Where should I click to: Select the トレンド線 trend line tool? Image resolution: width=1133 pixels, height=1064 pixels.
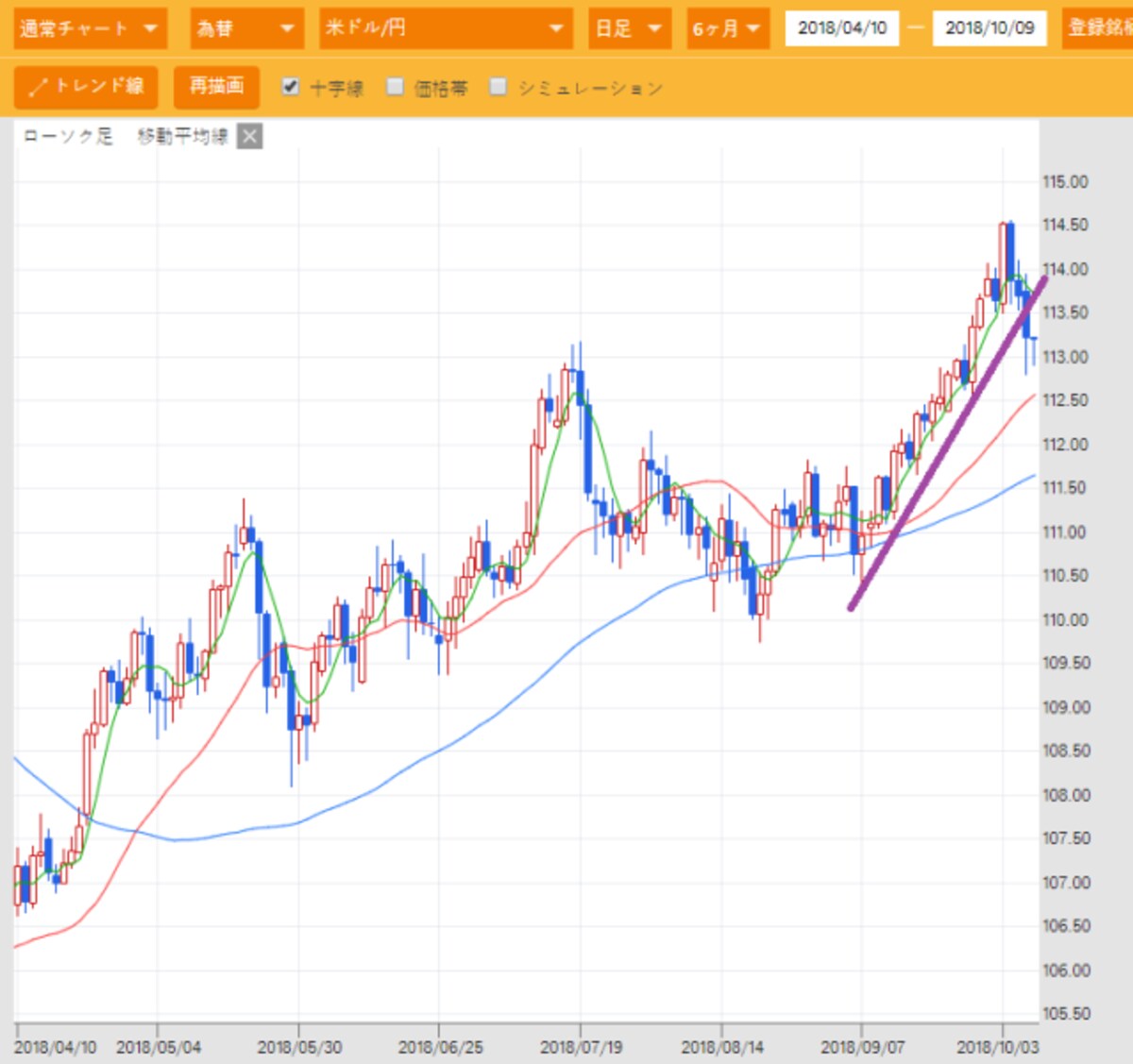click(x=87, y=87)
